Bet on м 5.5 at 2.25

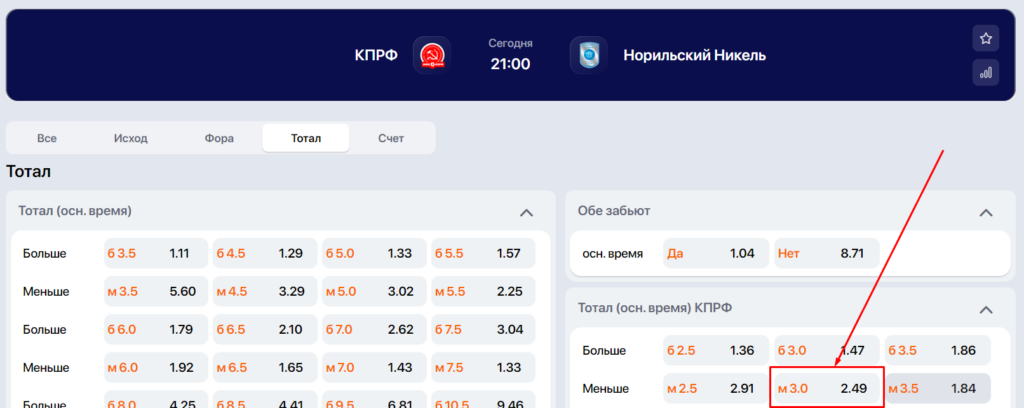tap(483, 291)
